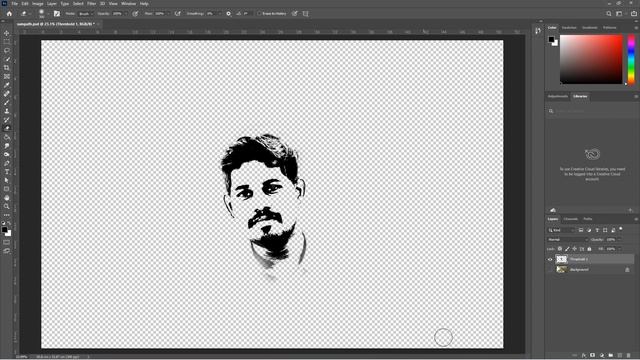This screenshot has width=640, height=360.
Task: Click the Home icon in options bar
Action: pyautogui.click(x=9, y=13)
